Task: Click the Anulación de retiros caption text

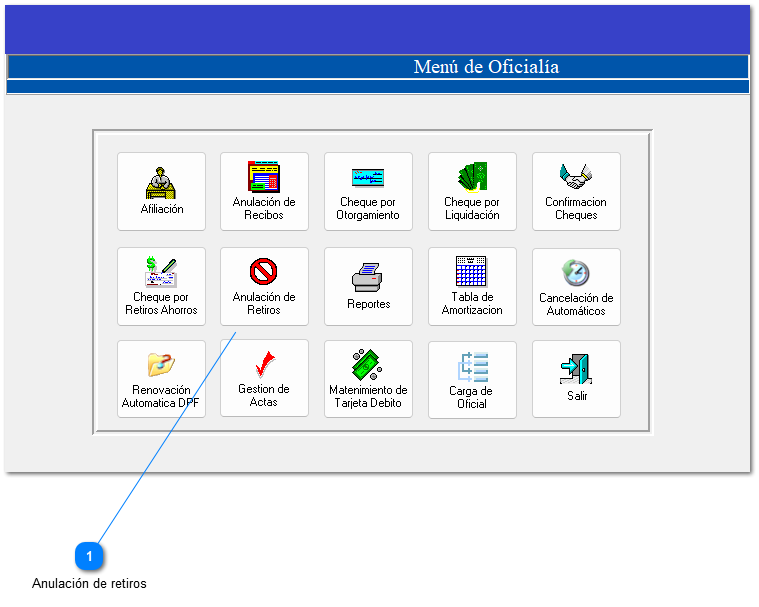Action: click(x=89, y=583)
